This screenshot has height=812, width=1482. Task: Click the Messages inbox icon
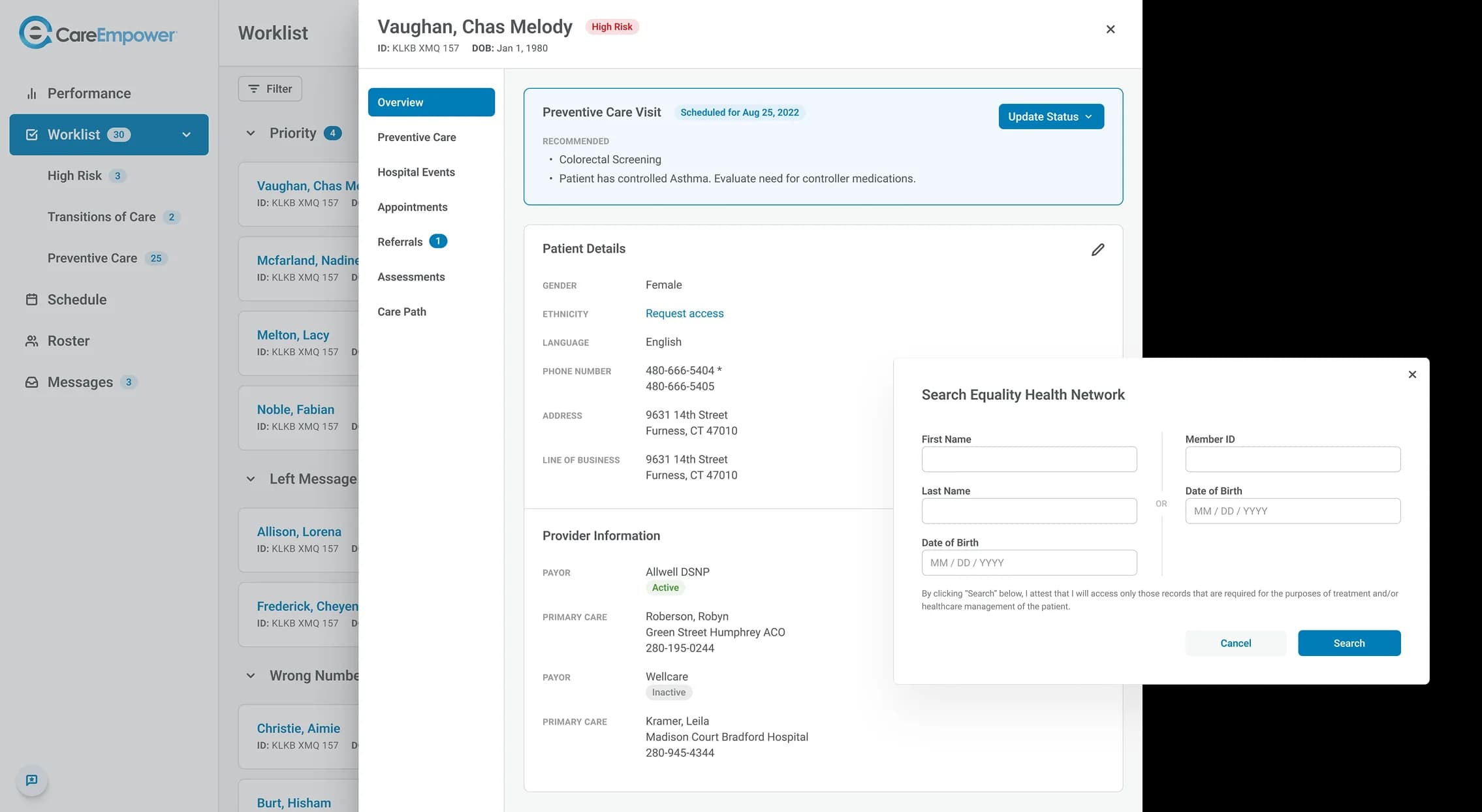coord(31,383)
